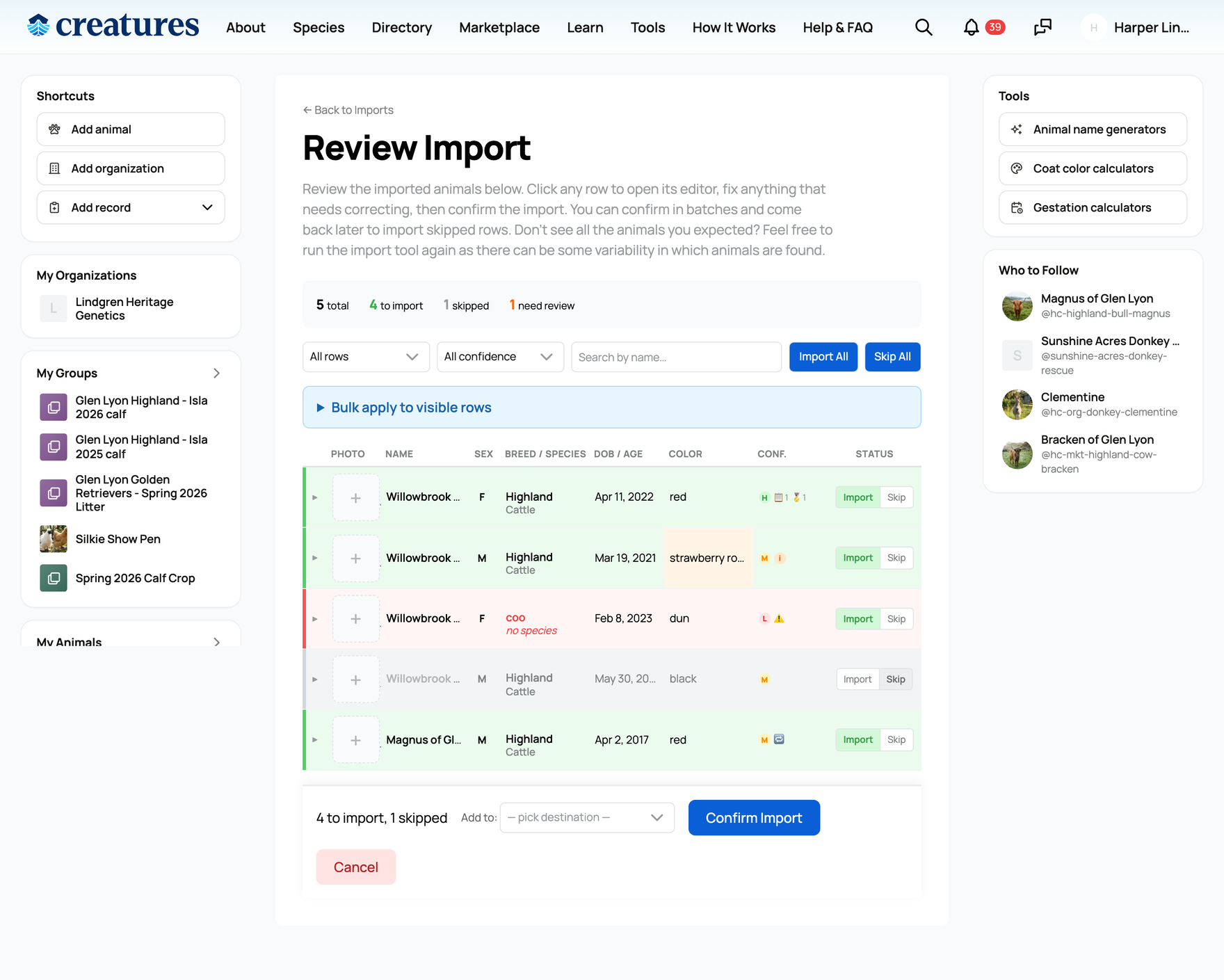This screenshot has height=980, width=1224.
Task: Open Golden Retrievers Spring 2026 Litter group icon
Action: [54, 493]
